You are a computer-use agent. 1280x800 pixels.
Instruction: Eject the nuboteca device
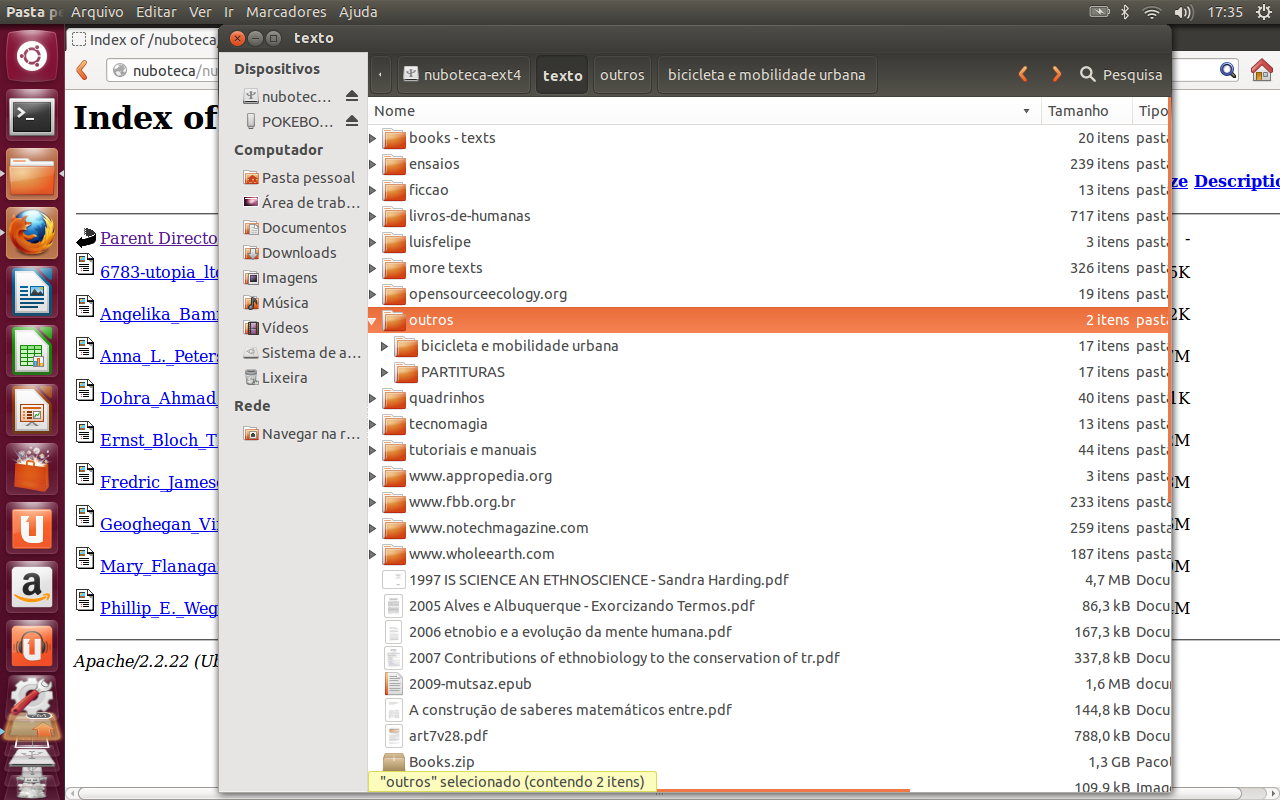click(x=351, y=96)
